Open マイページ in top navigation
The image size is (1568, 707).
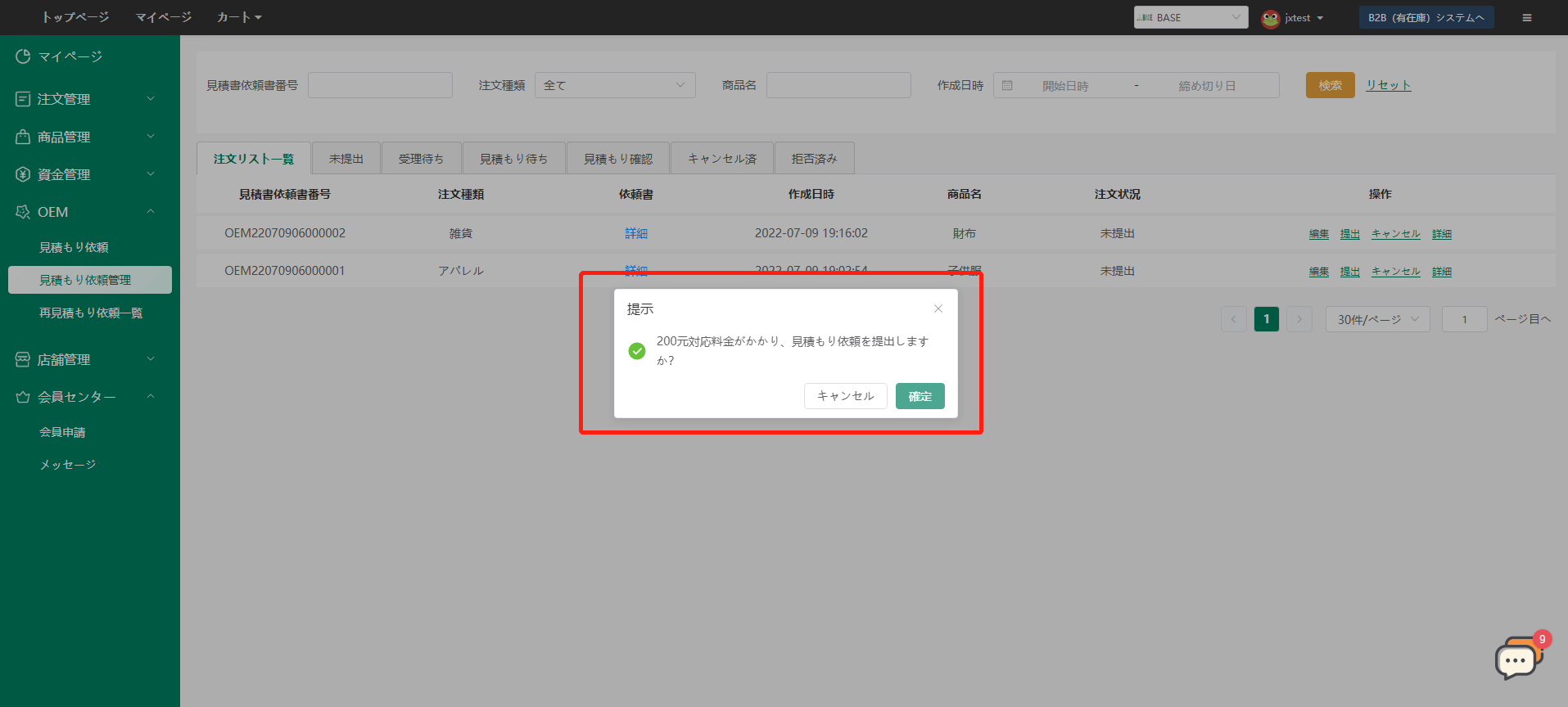click(164, 17)
